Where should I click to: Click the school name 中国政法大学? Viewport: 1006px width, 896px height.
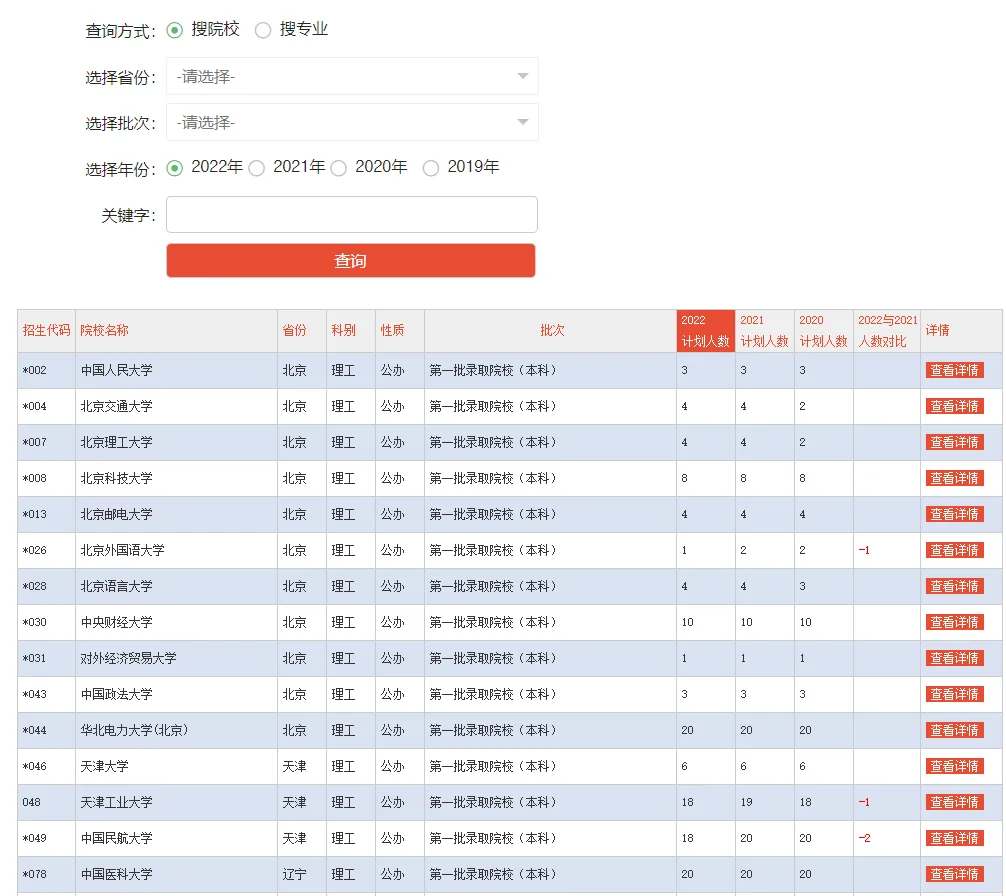coord(116,694)
